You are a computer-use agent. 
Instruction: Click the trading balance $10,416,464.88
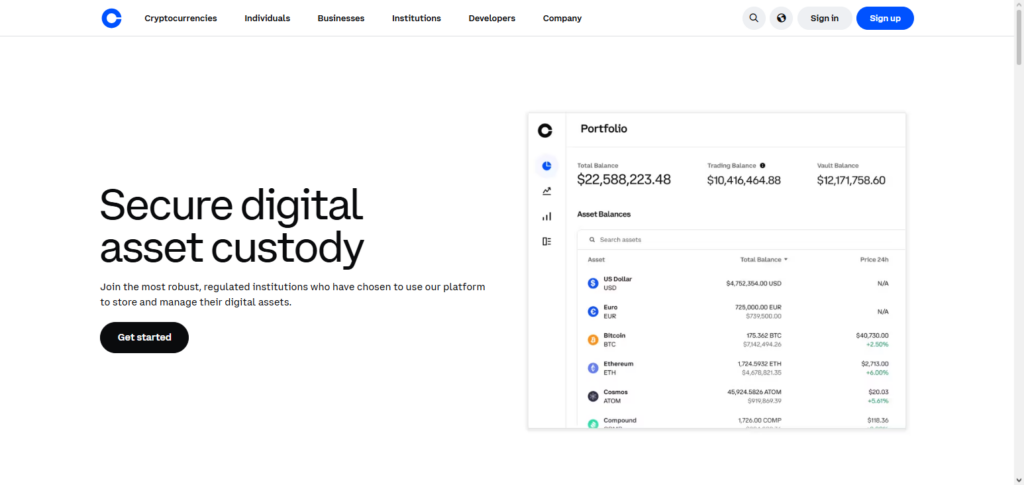coord(744,180)
